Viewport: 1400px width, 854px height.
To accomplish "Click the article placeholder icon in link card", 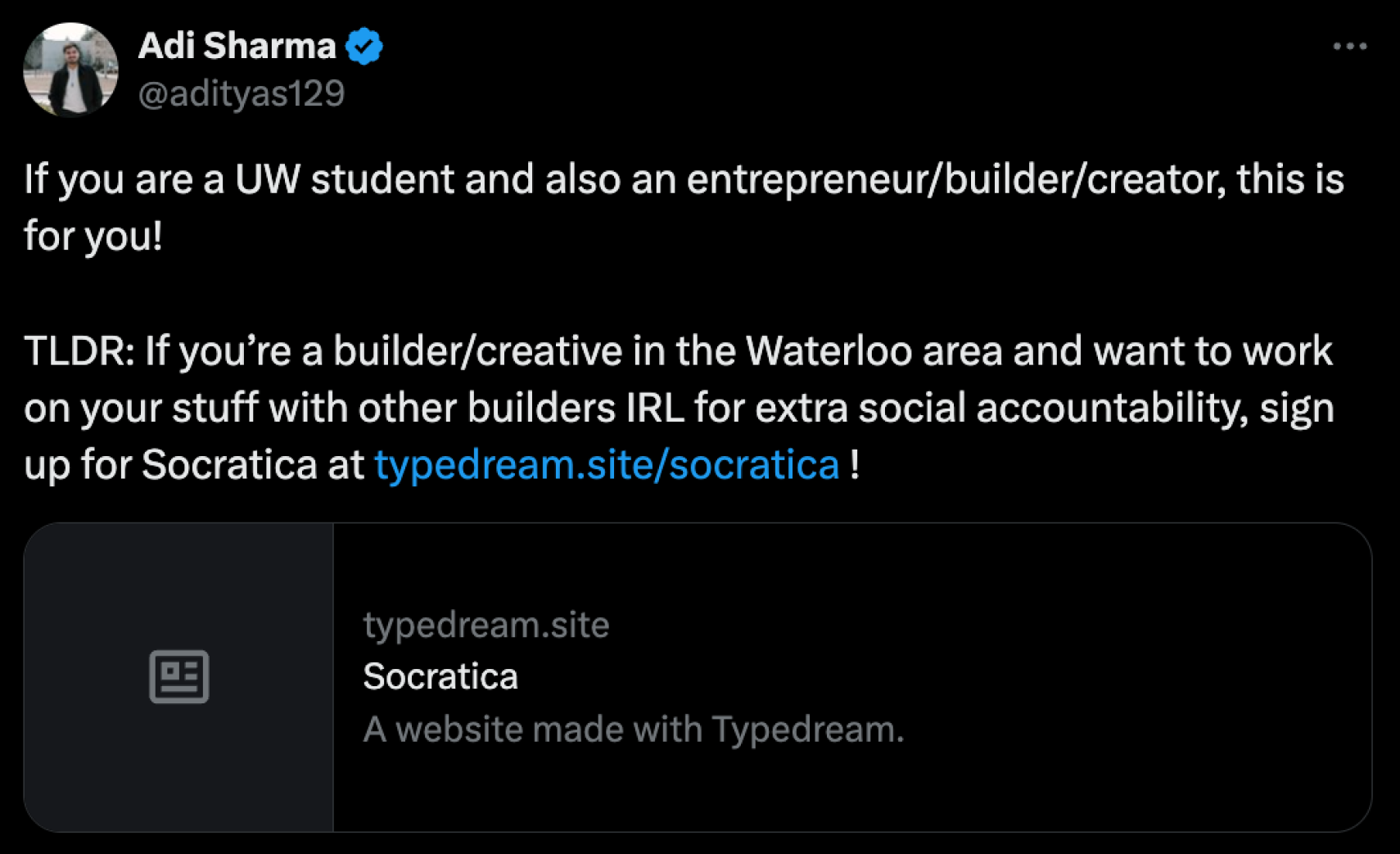I will (x=179, y=676).
